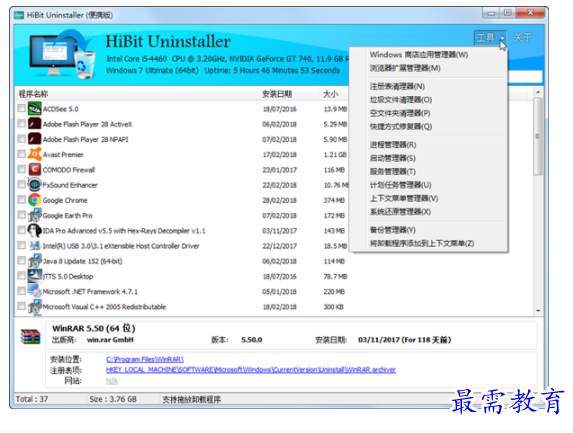573x433 pixels.
Task: Click the HiBit Uninstaller title bar icon
Action: tap(19, 15)
